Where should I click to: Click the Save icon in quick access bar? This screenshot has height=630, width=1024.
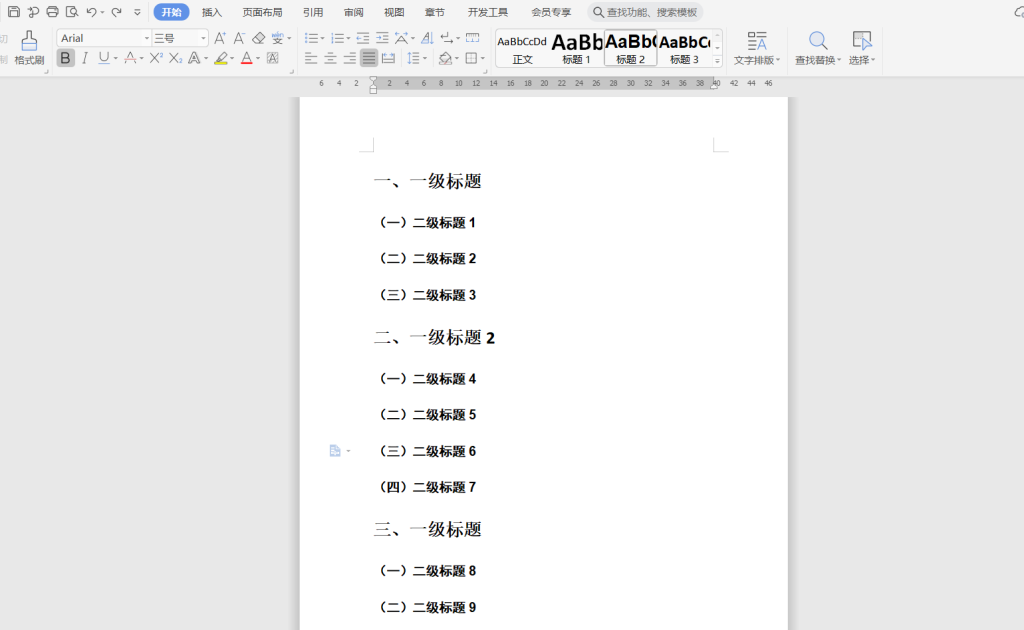pyautogui.click(x=14, y=12)
